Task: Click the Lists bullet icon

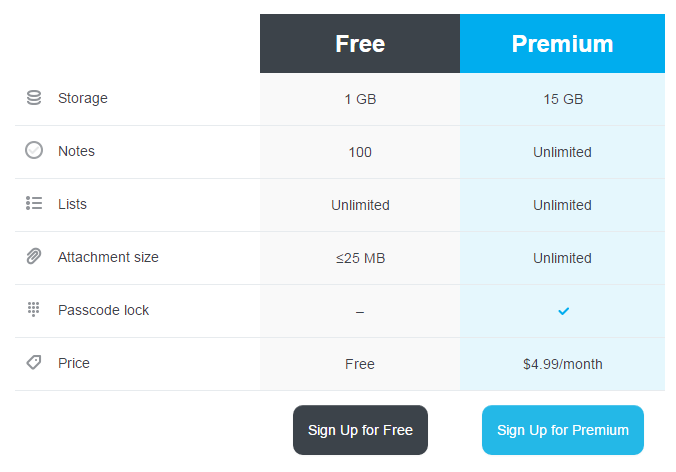Action: (34, 203)
